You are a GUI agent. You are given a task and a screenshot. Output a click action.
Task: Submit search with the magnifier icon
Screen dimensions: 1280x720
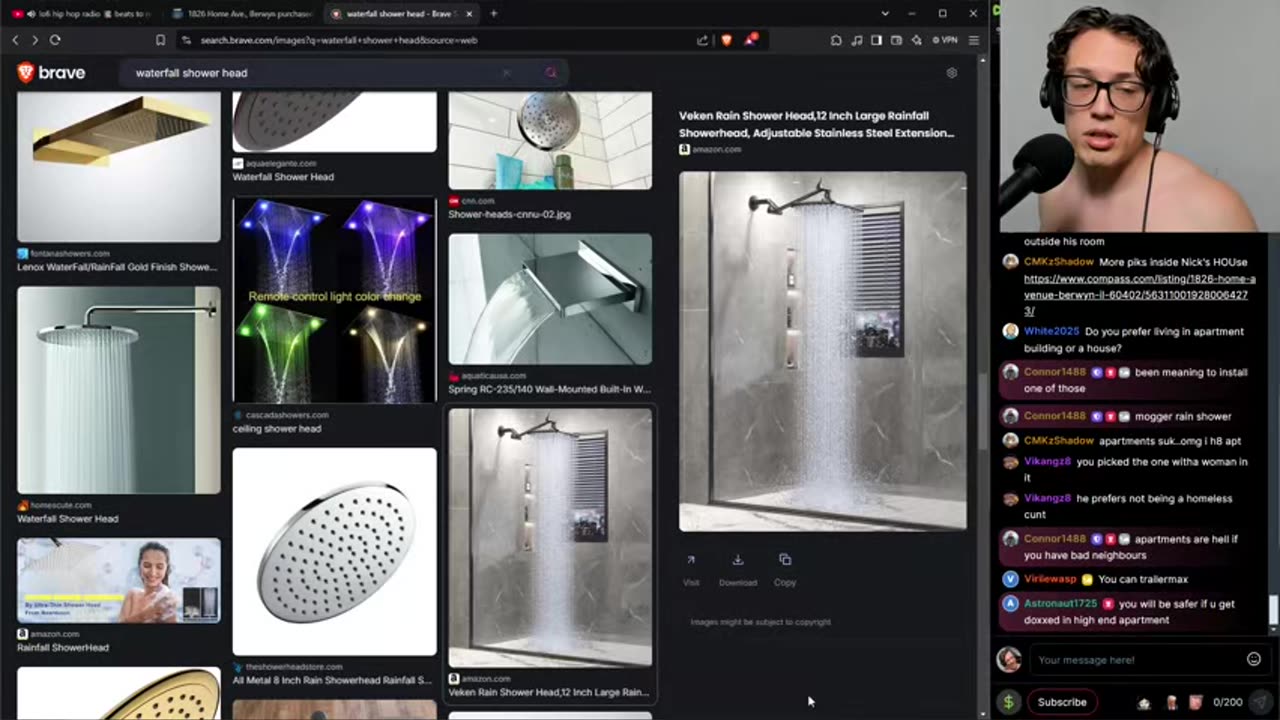[550, 73]
